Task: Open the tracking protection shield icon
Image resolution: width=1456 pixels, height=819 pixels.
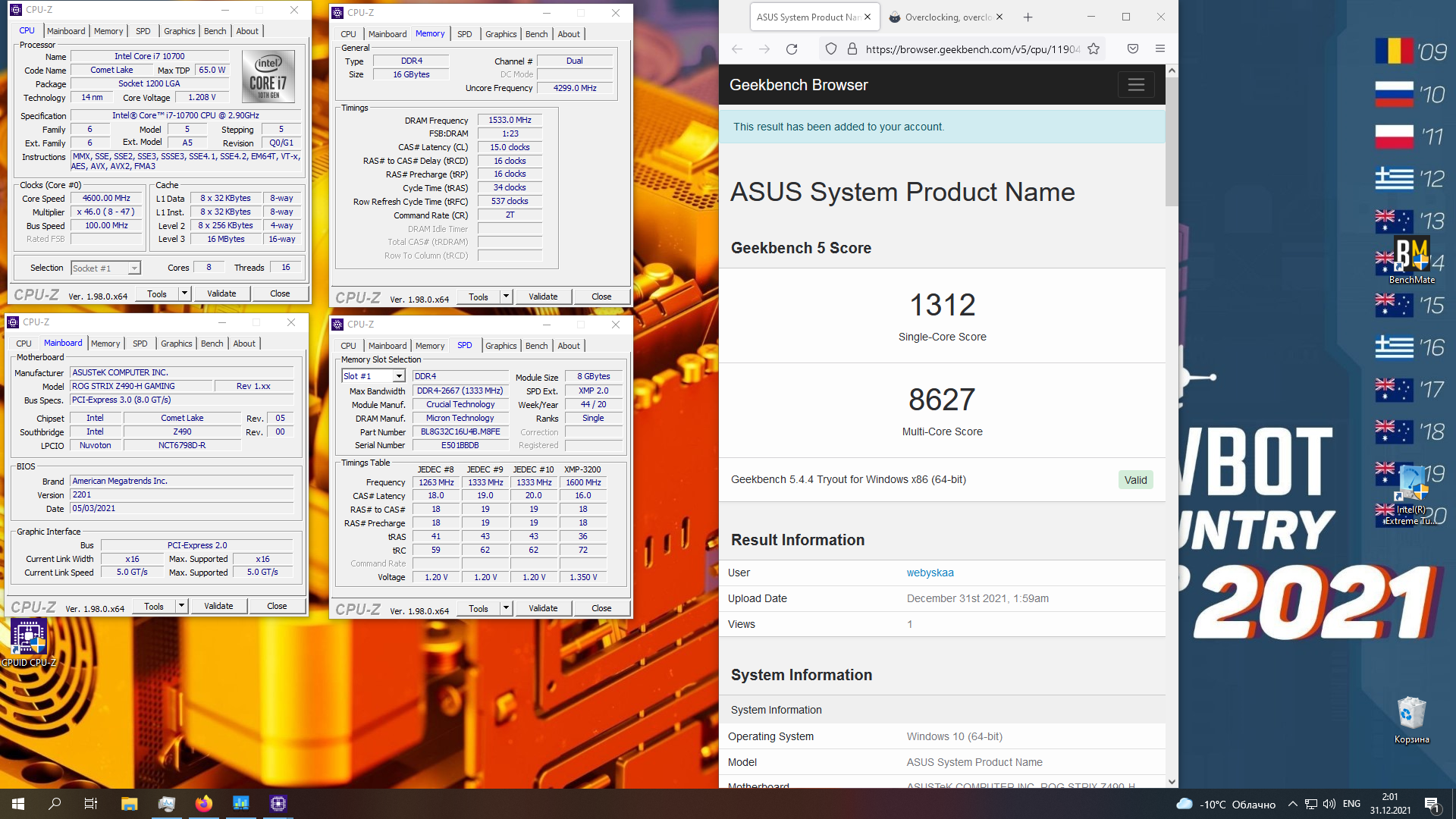Action: (831, 49)
